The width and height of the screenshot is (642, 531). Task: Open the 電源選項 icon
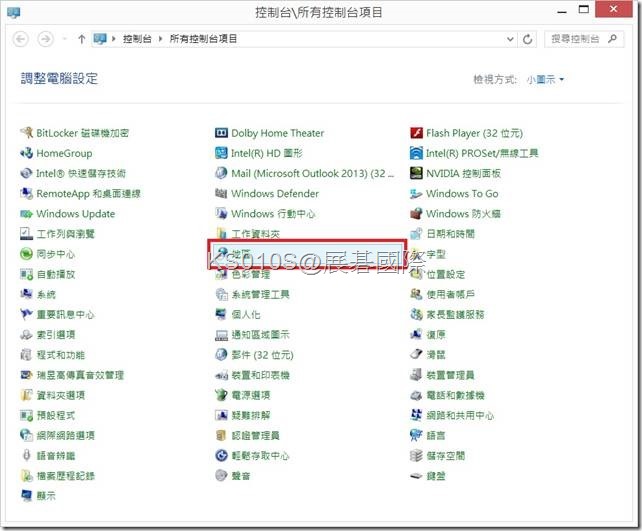click(x=221, y=395)
